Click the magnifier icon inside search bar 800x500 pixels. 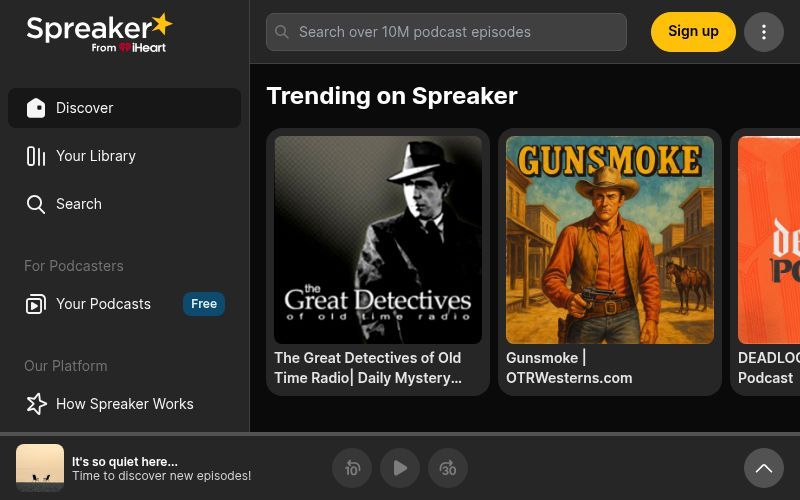282,32
